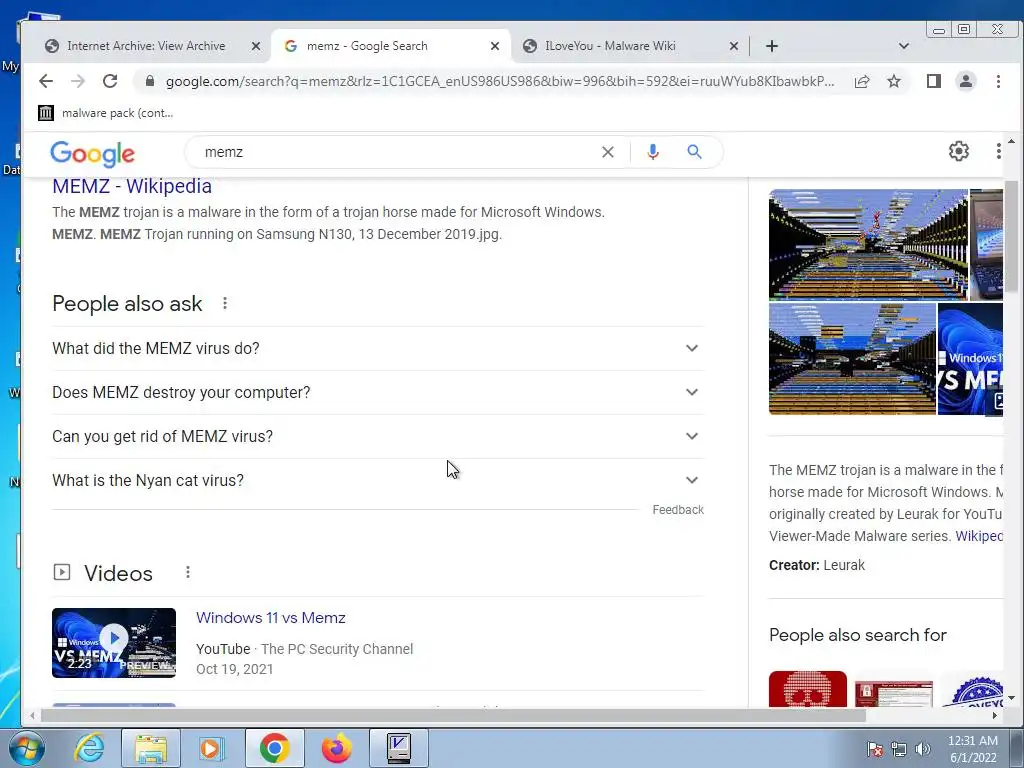The width and height of the screenshot is (1024, 768).
Task: Reload the page with the refresh icon
Action: [x=110, y=81]
